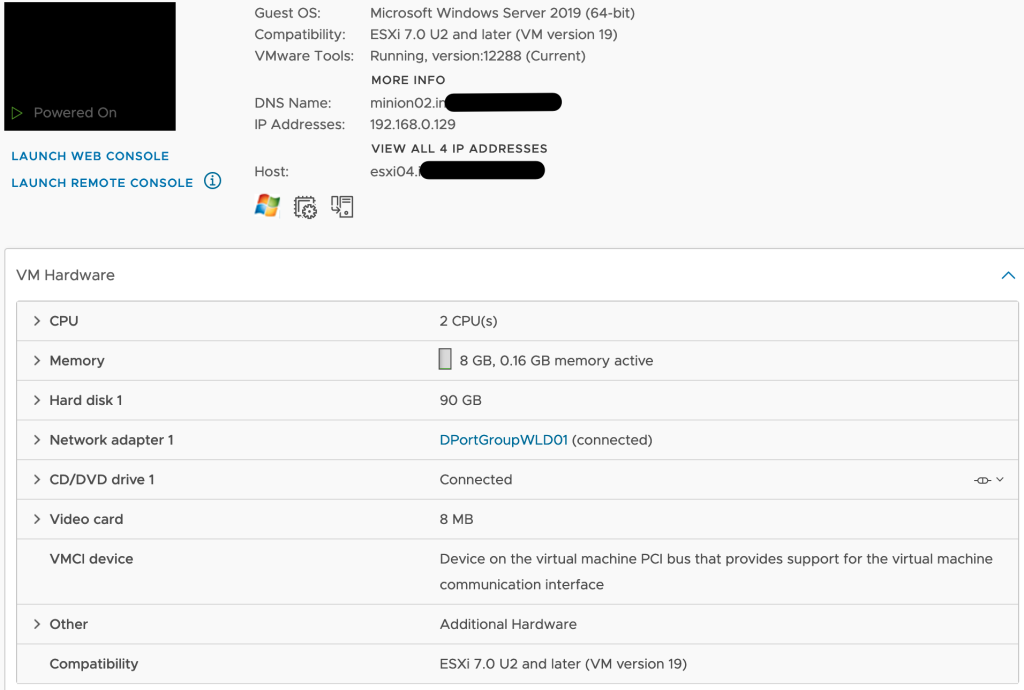
Task: Expand the Network adapter 1 row
Action: (37, 440)
